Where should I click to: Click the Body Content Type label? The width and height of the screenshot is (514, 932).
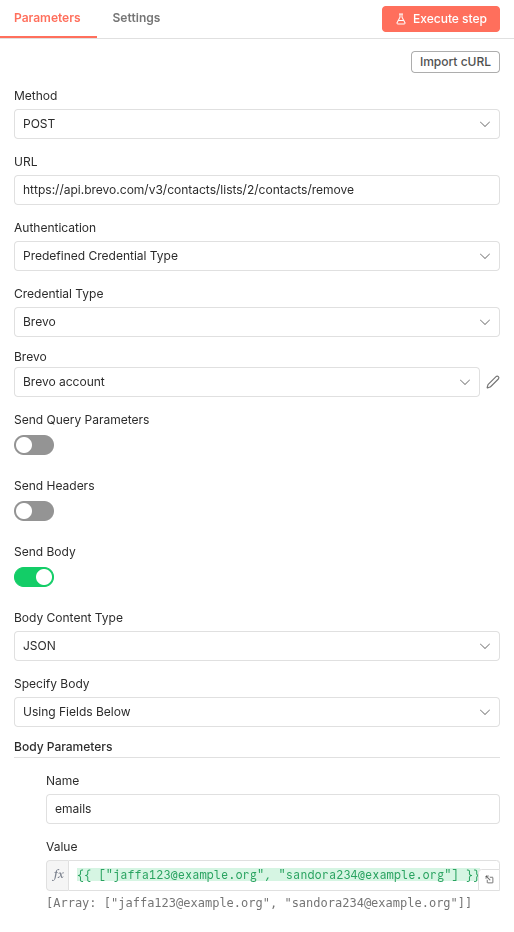pos(68,618)
